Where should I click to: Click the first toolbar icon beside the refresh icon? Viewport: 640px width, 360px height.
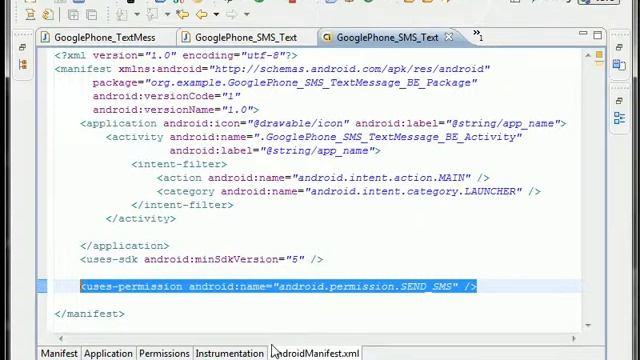pos(30,15)
